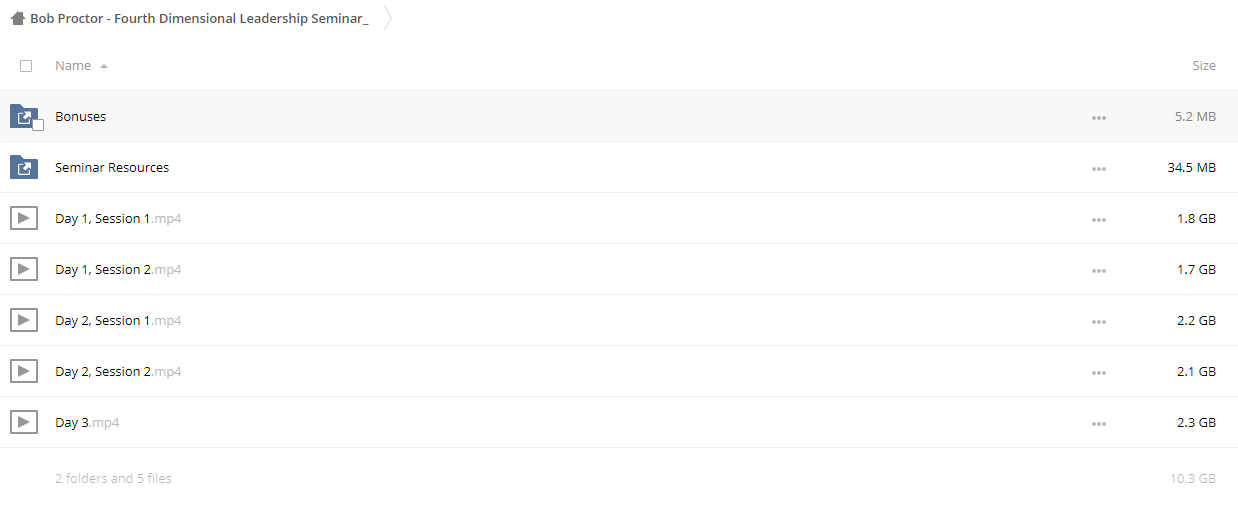Open more actions menu for Day 3.mp4
Image resolution: width=1238 pixels, height=519 pixels.
(1099, 423)
